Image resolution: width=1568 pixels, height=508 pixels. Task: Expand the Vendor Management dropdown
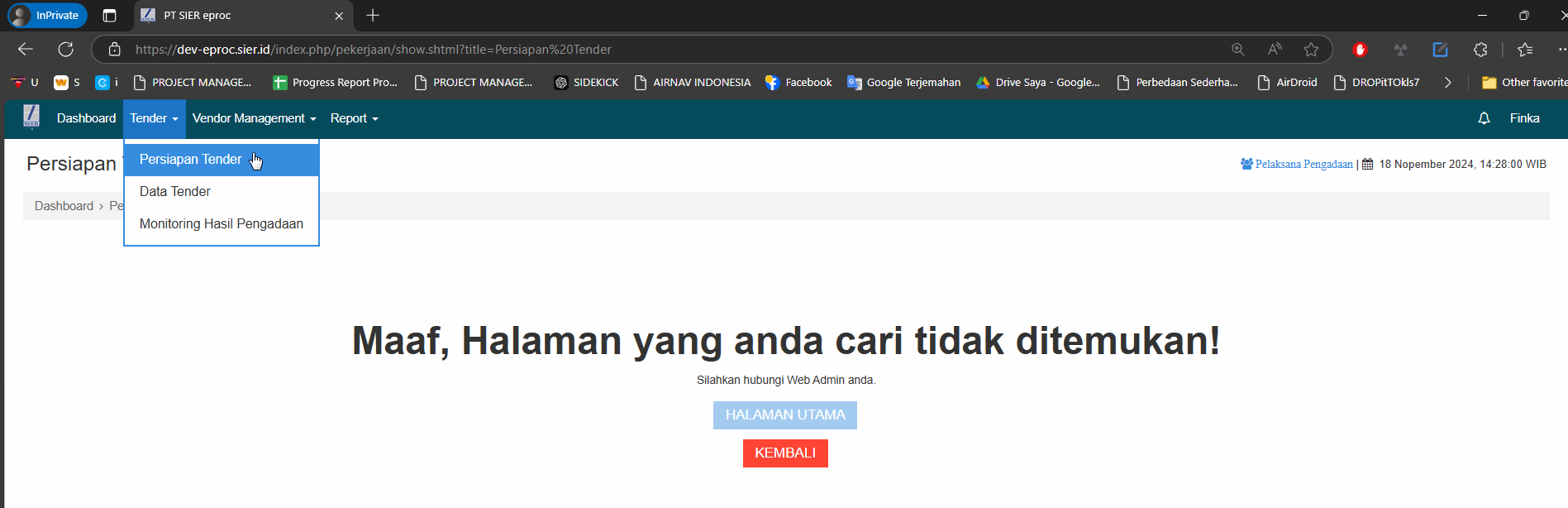[x=254, y=118]
